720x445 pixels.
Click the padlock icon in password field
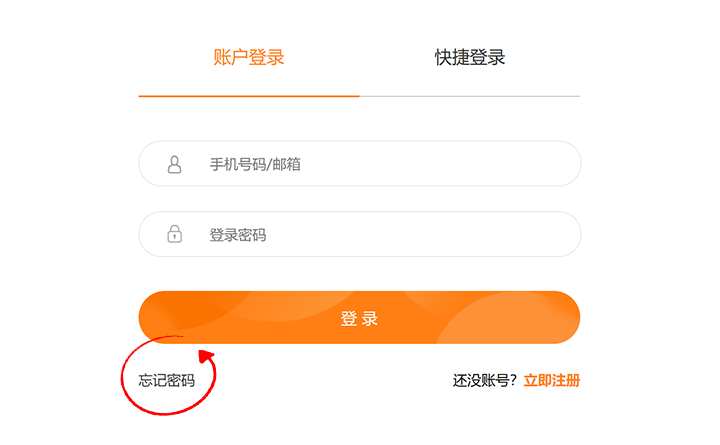pyautogui.click(x=174, y=234)
